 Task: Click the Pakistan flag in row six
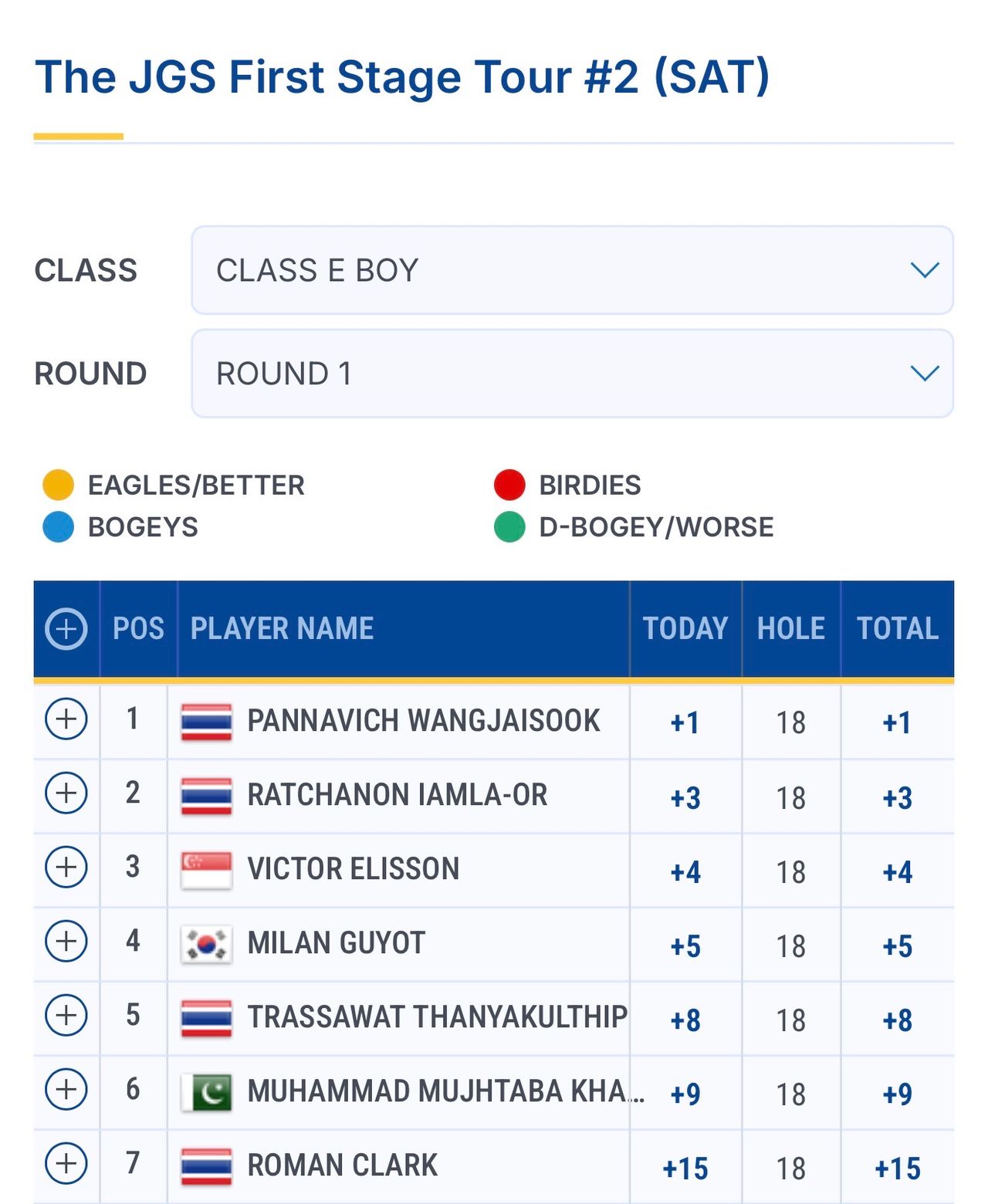(206, 1092)
